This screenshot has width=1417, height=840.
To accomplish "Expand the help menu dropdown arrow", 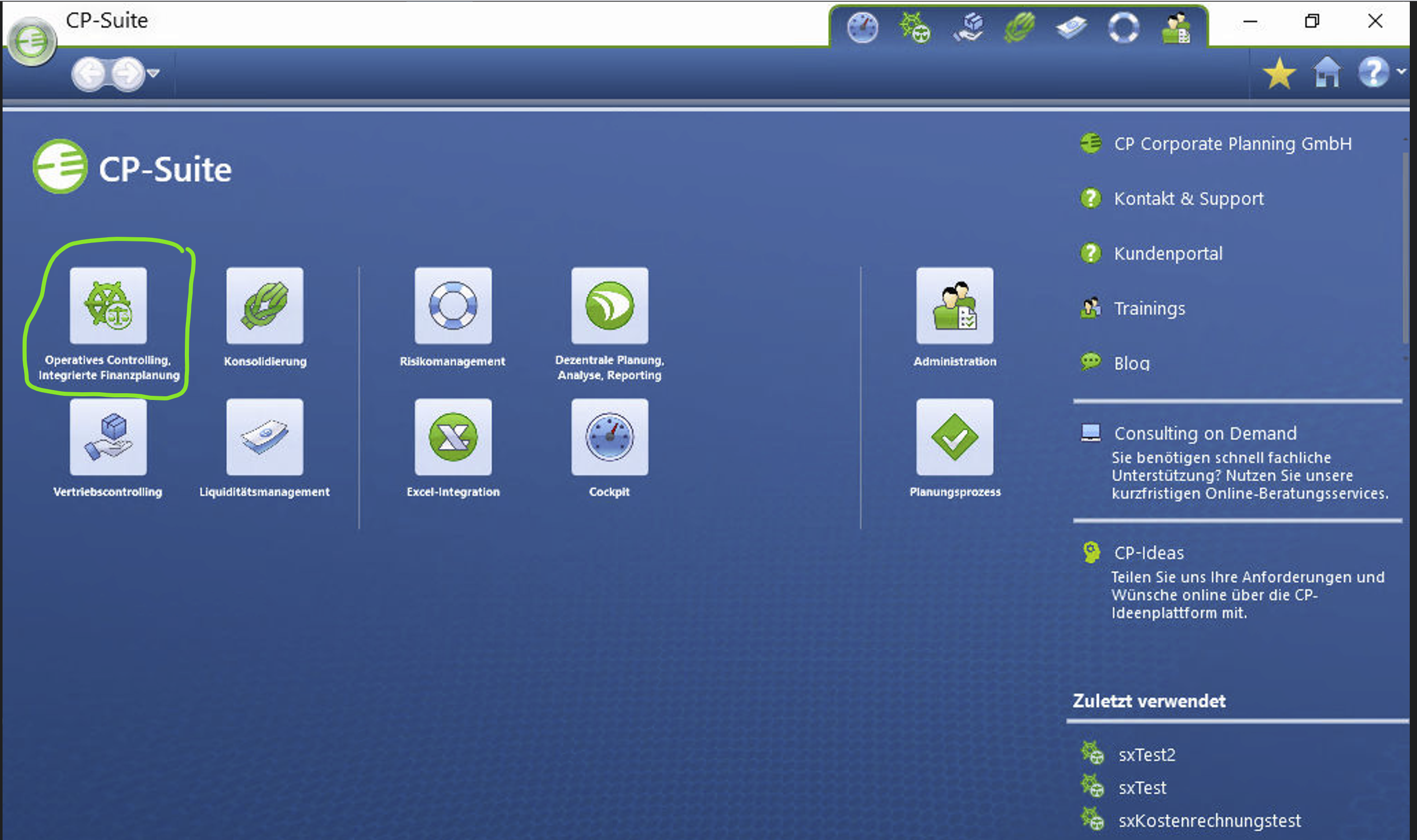I will coord(1401,72).
